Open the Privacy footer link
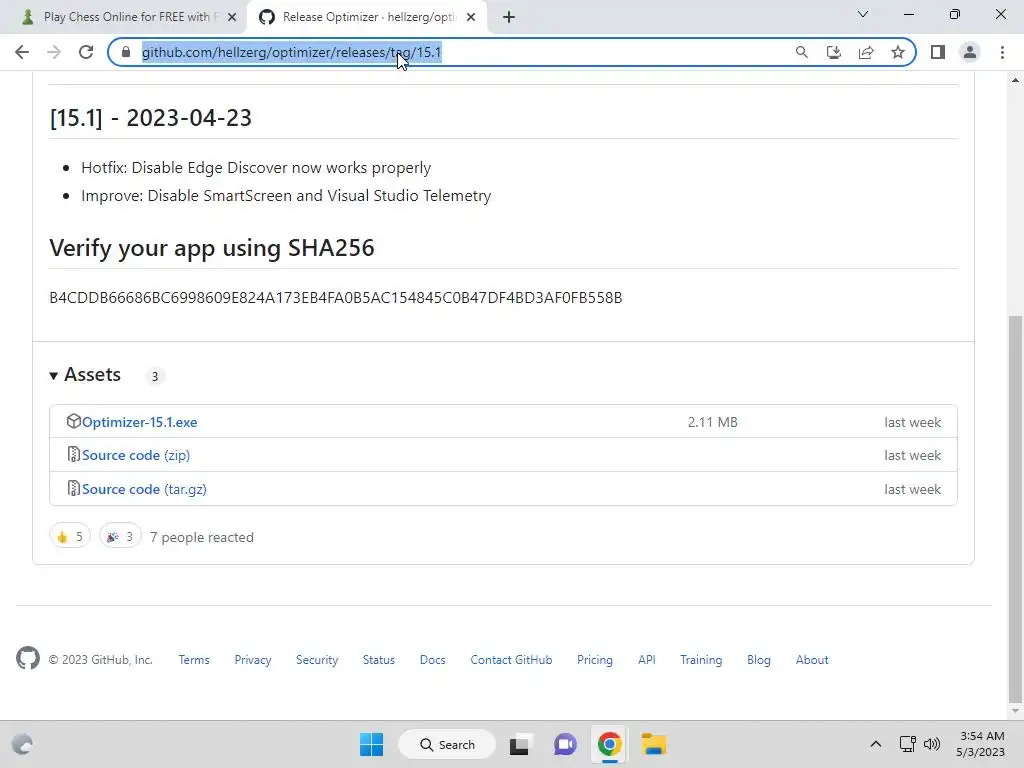1024x768 pixels. [253, 660]
